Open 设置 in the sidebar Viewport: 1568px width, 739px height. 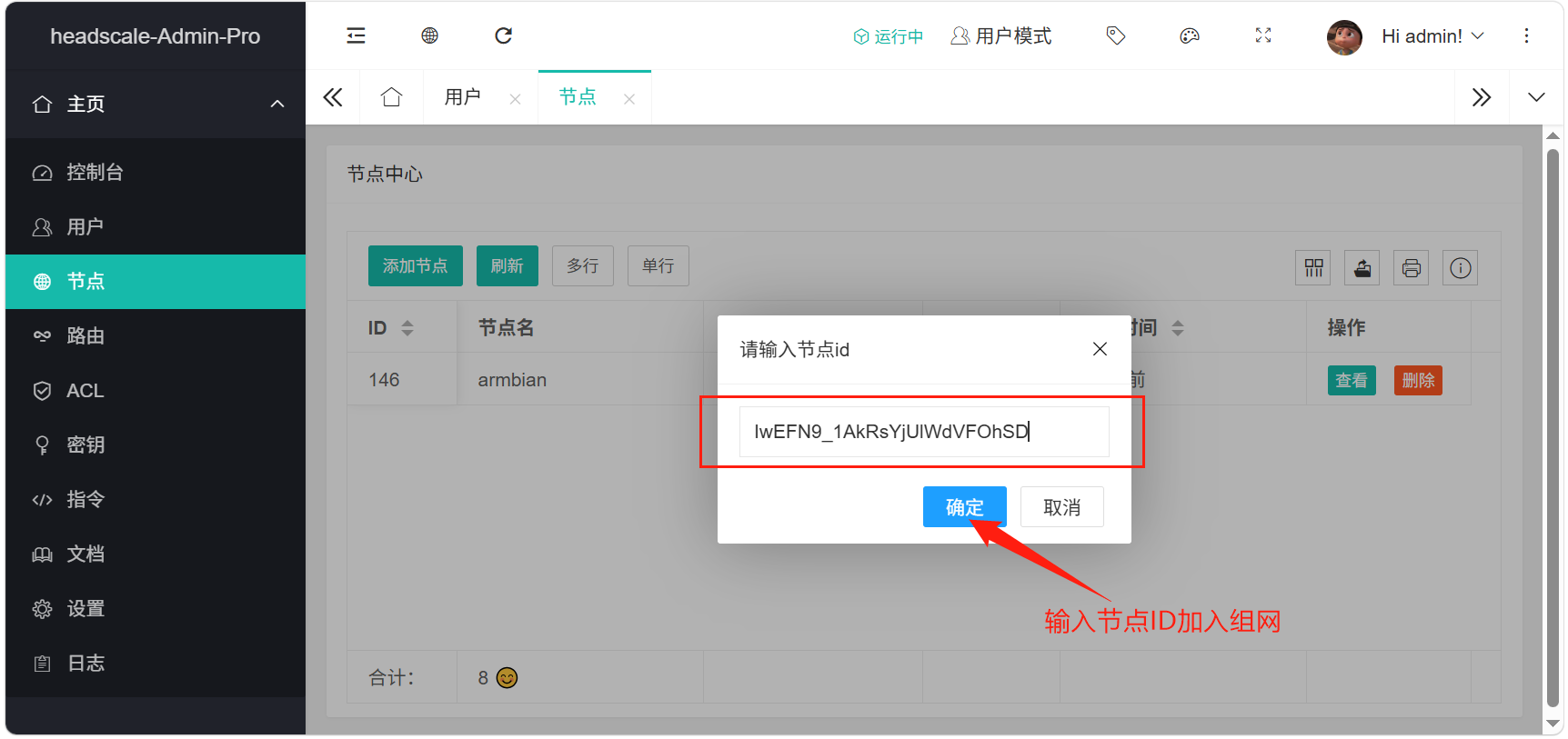click(x=156, y=609)
